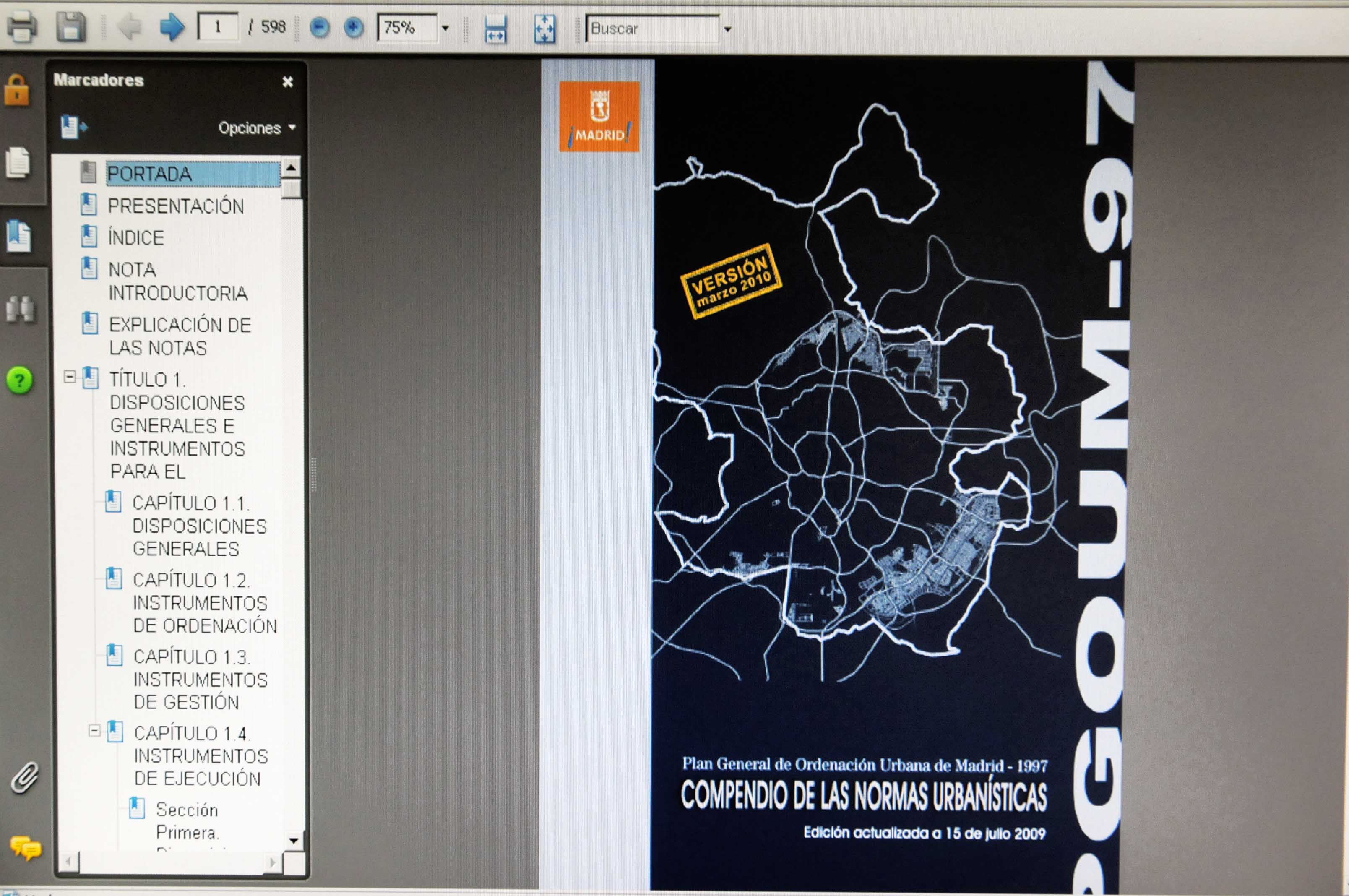Open the attachments paperclip panel
The height and width of the screenshot is (896, 1349).
pyautogui.click(x=25, y=778)
